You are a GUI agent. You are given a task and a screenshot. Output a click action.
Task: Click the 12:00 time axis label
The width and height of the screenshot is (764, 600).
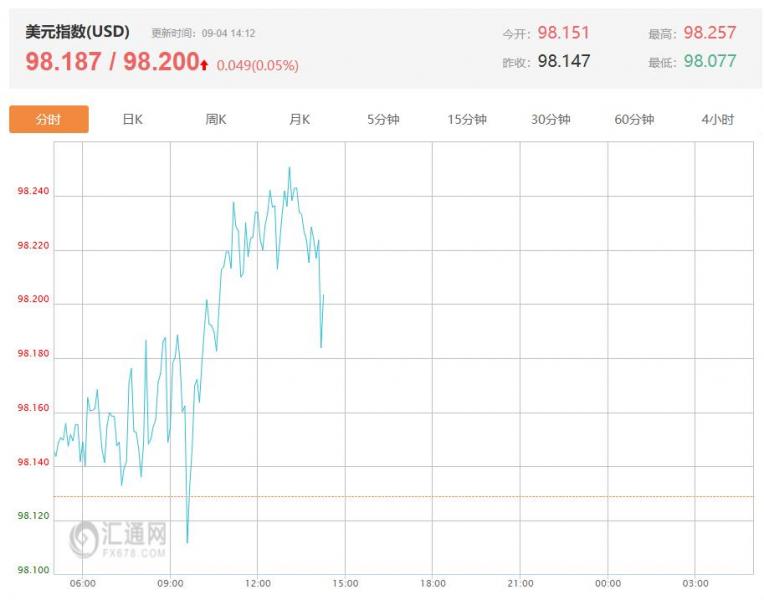258,583
